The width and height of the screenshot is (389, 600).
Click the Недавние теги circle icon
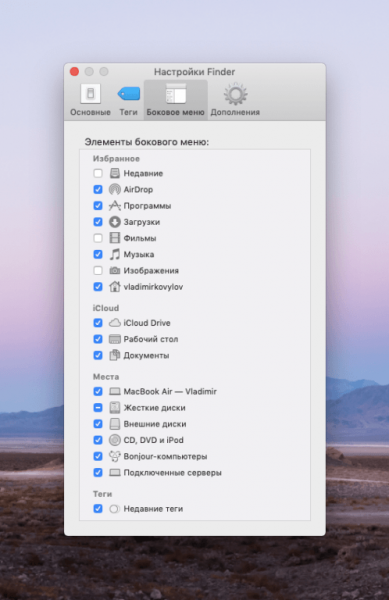coord(115,509)
